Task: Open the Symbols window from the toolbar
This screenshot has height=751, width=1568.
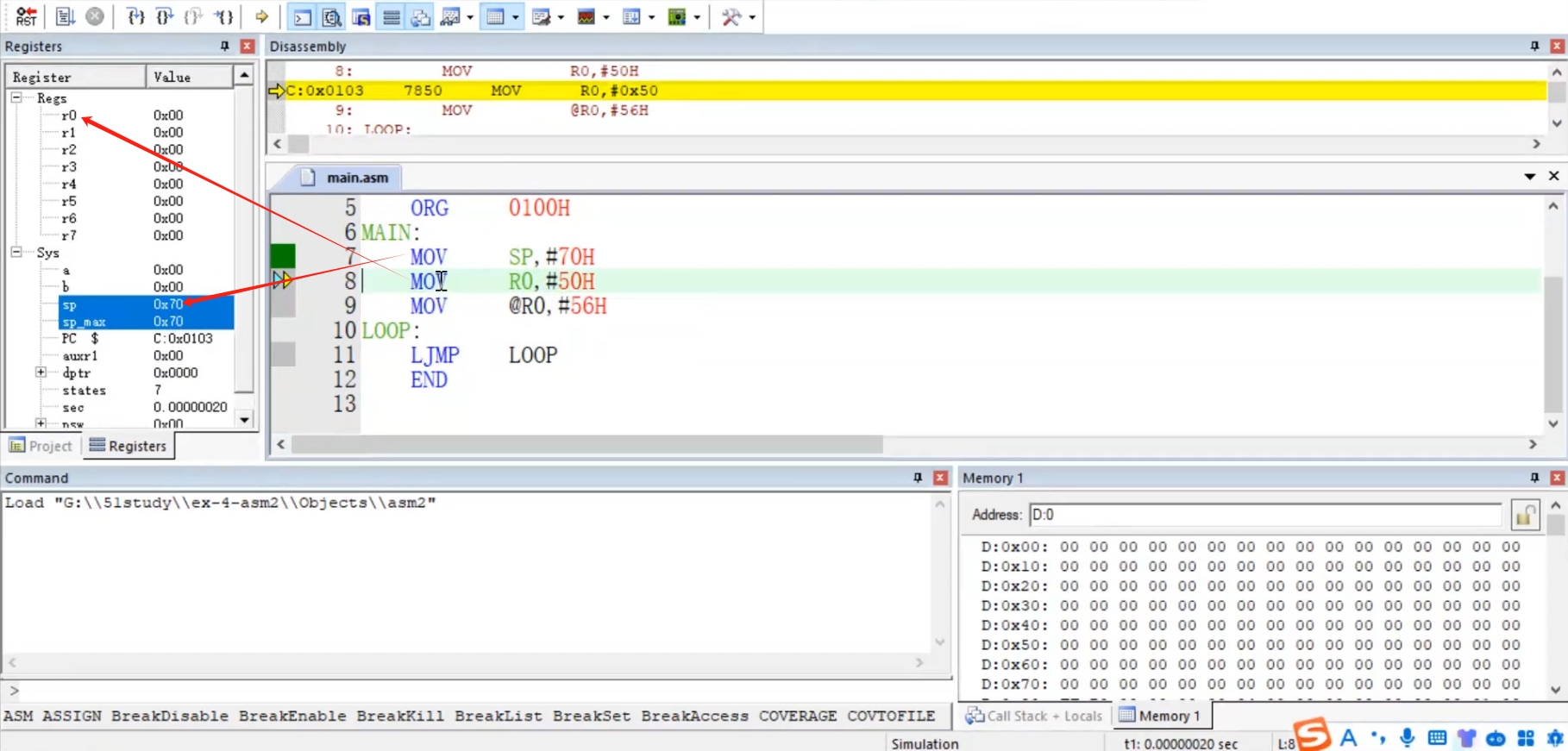Action: pyautogui.click(x=361, y=17)
